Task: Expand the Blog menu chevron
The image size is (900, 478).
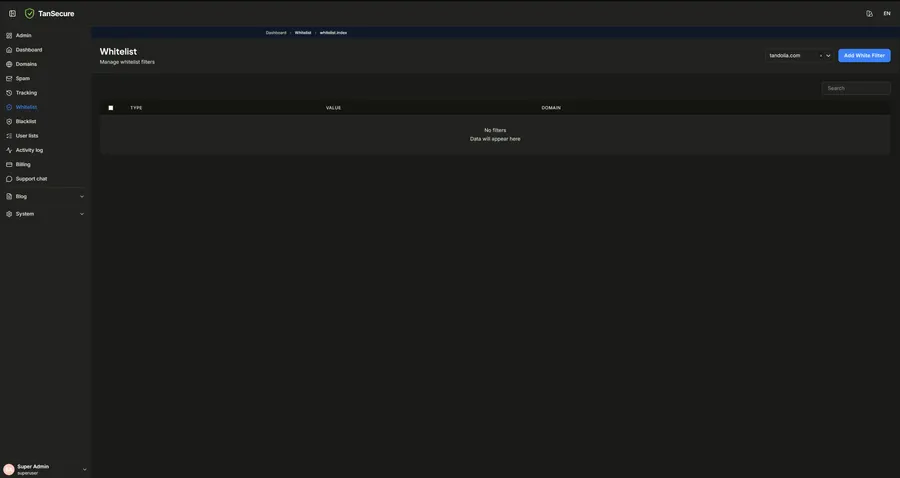Action: coord(82,196)
